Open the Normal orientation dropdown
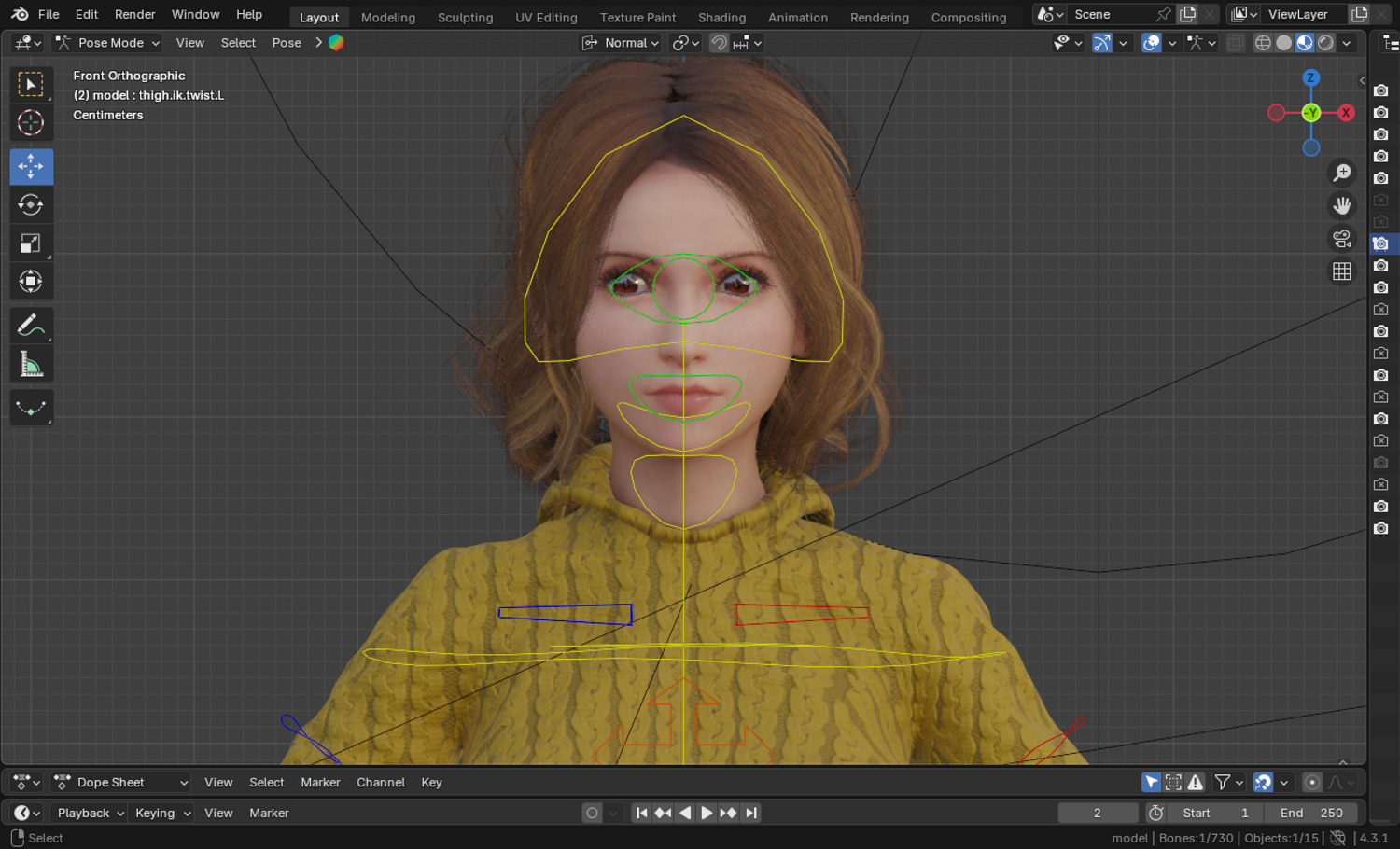The image size is (1400, 849). [x=621, y=43]
